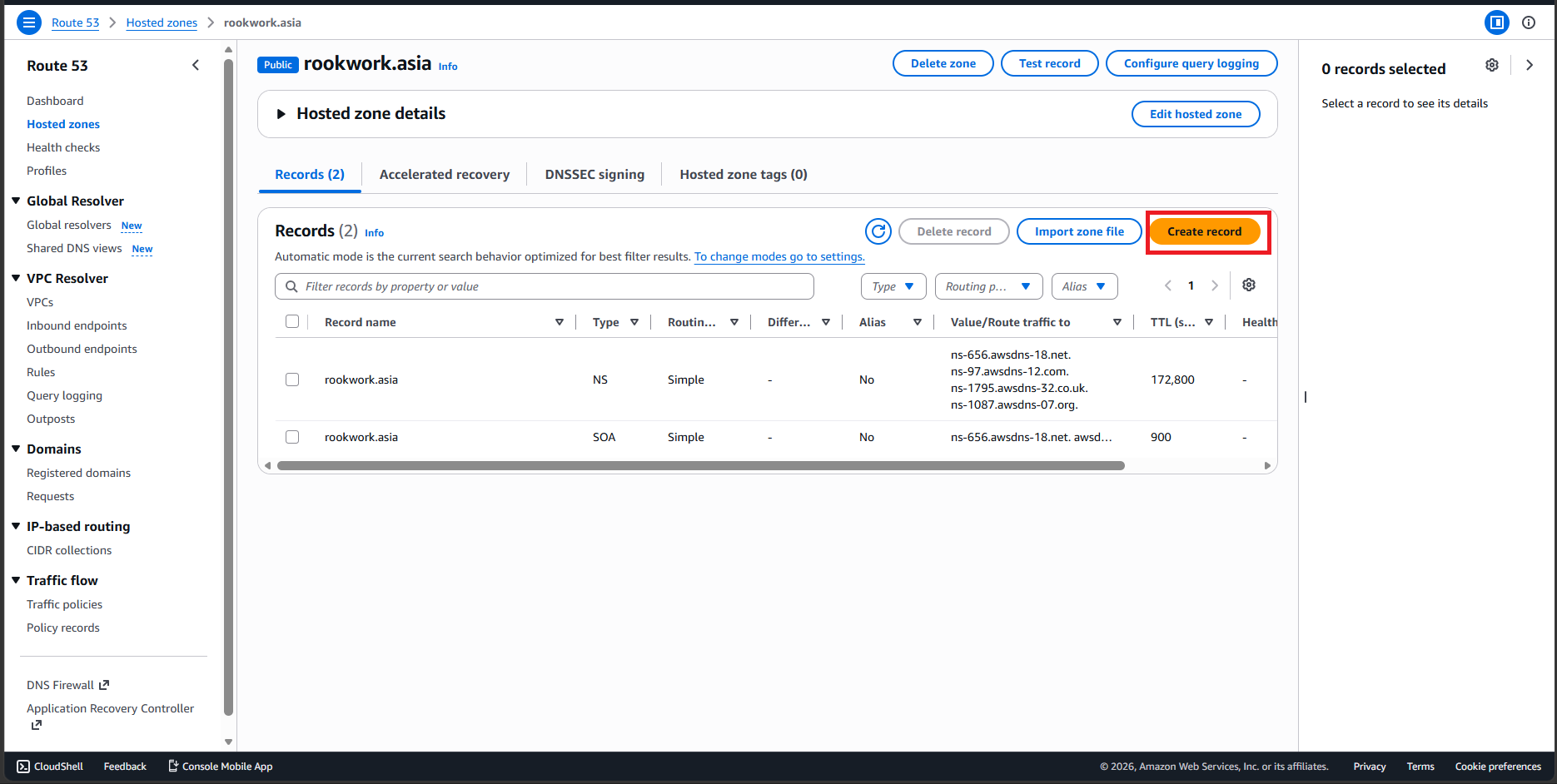Open Info link beside rookwork.asia
This screenshot has height=784, width=1557.
tap(448, 67)
